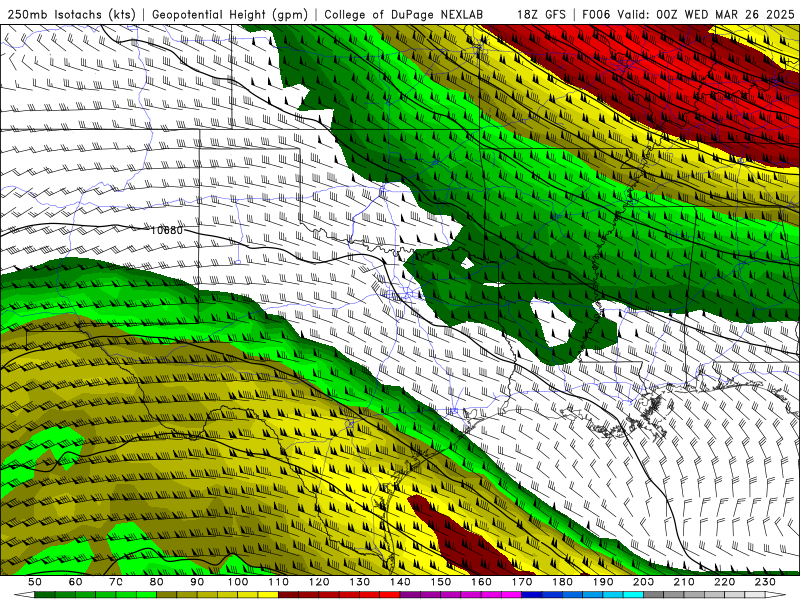This screenshot has height=600, width=800.
Task: Click the '190' value on the legend scale
Action: click(603, 582)
